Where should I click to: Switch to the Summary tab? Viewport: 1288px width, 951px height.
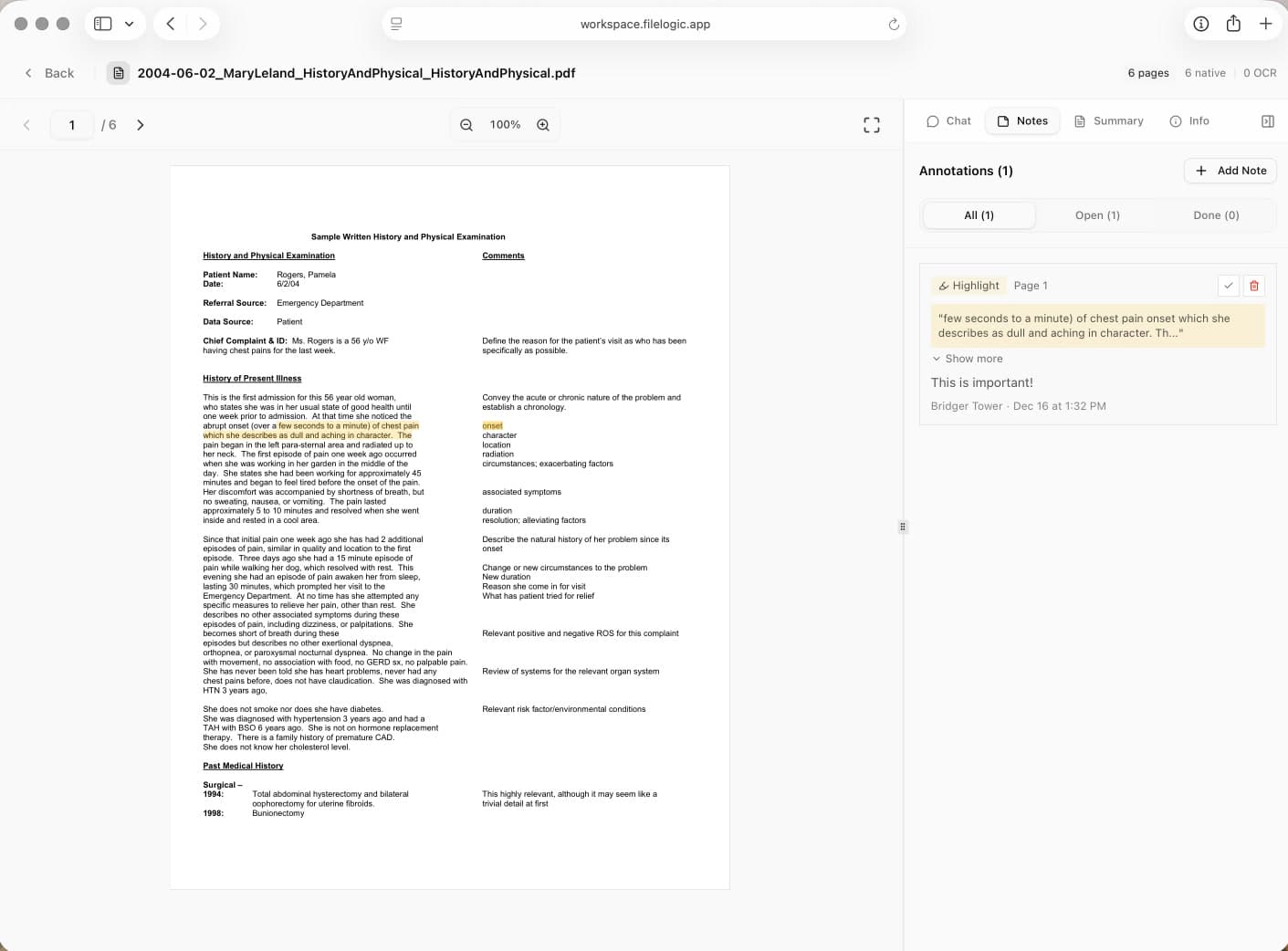(x=1108, y=120)
